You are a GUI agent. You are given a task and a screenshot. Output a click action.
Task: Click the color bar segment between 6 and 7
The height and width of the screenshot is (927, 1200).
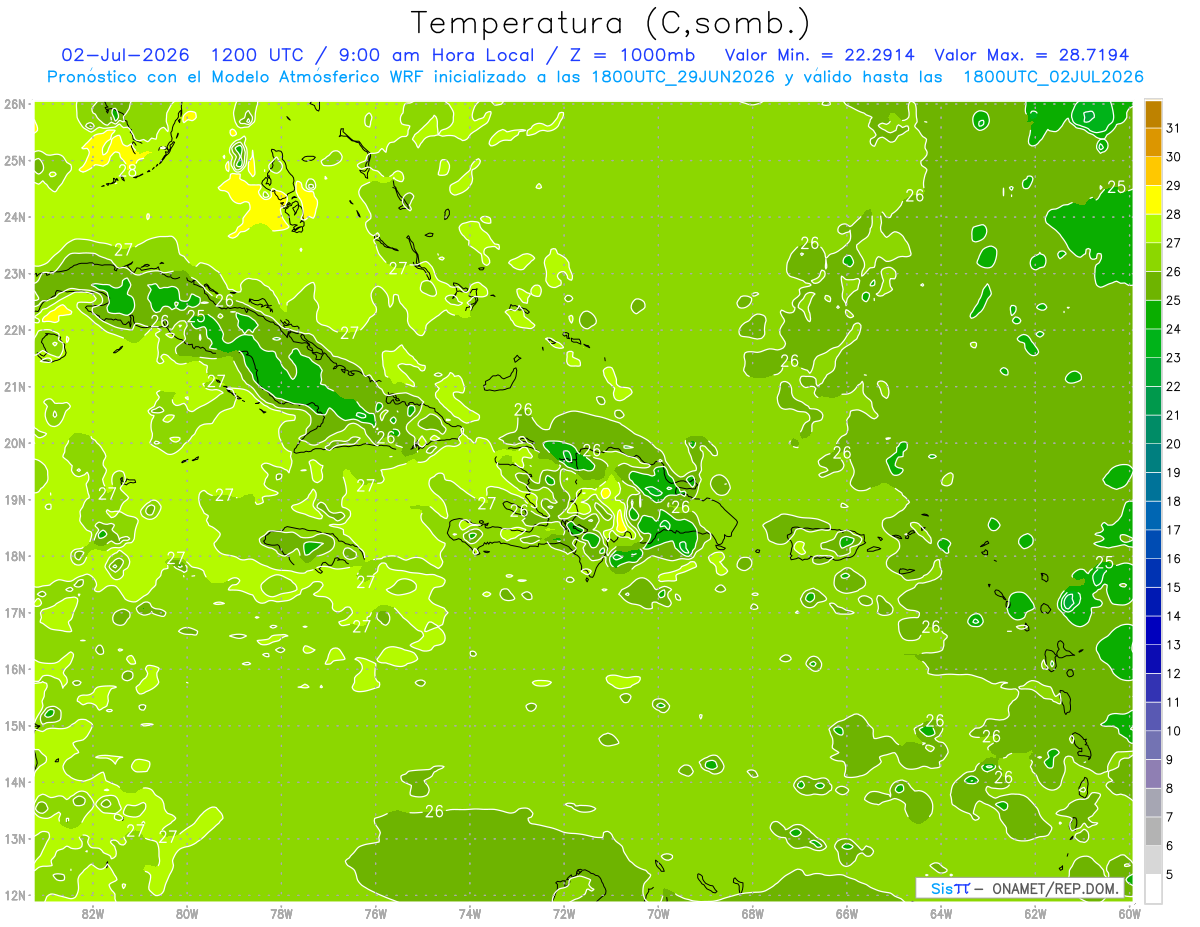[1153, 832]
